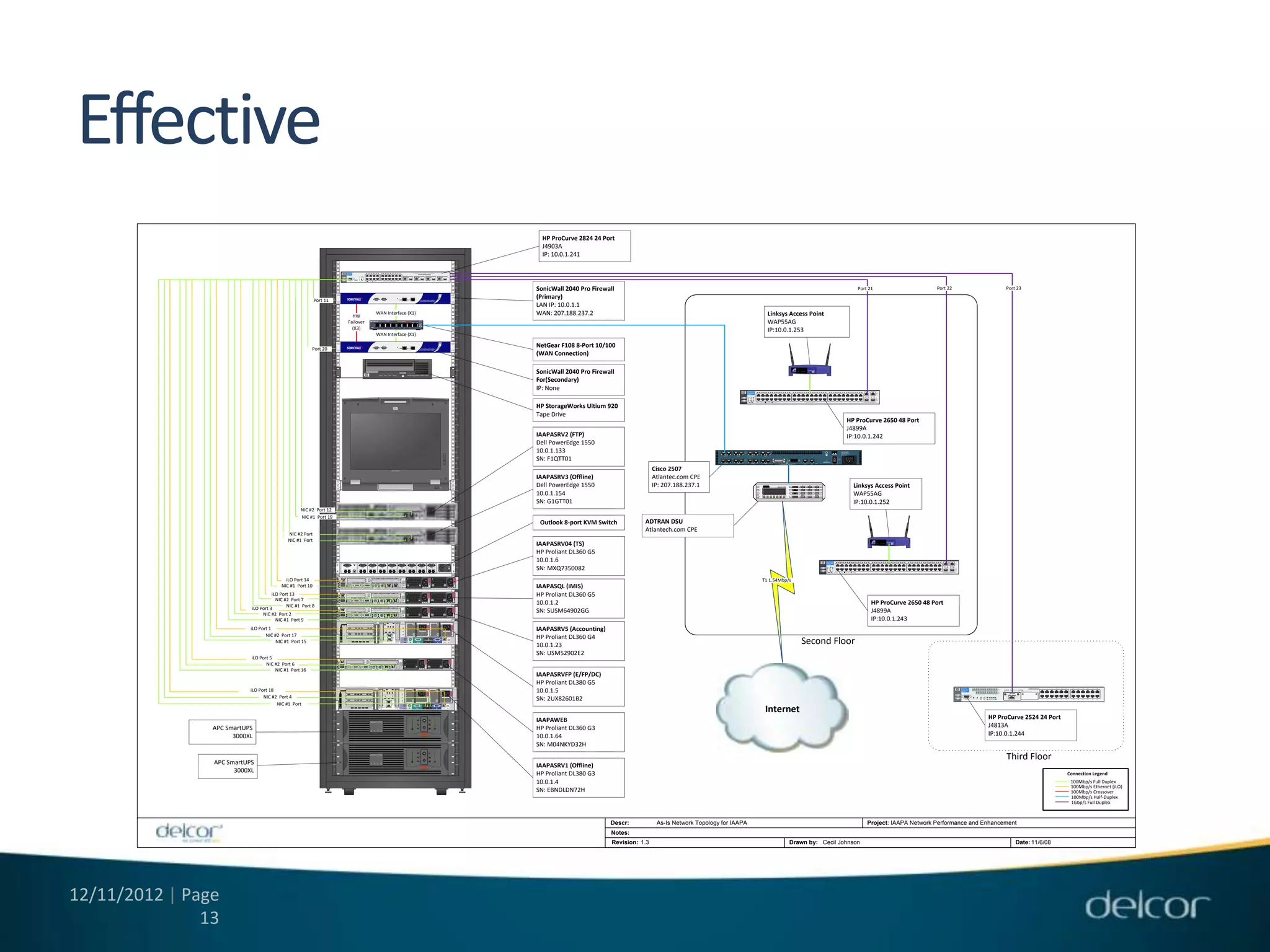The width and height of the screenshot is (1270, 952).
Task: Click the IAAPASQL (iMIS) server label
Action: [578, 598]
